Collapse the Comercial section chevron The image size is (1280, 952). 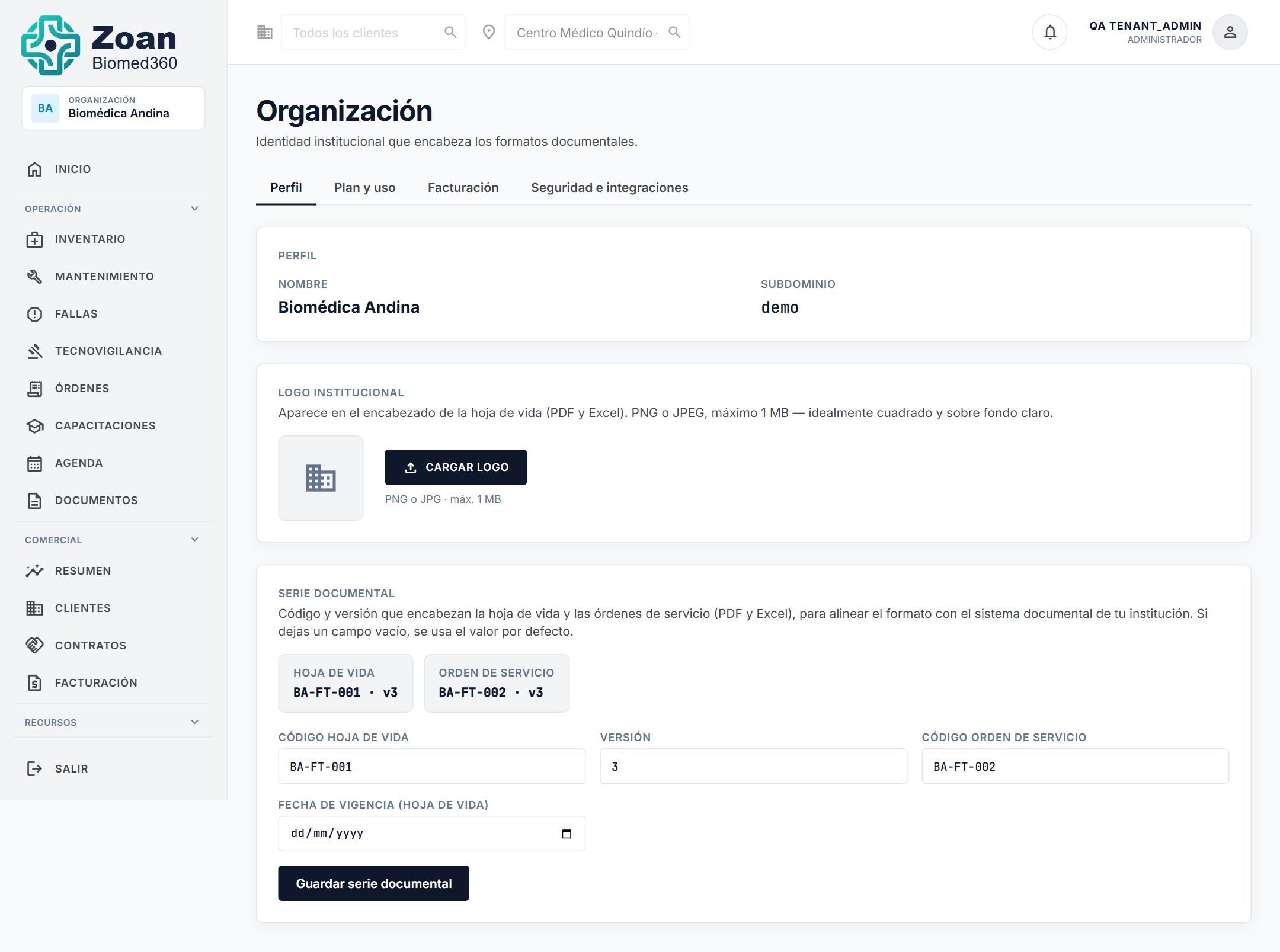click(195, 540)
